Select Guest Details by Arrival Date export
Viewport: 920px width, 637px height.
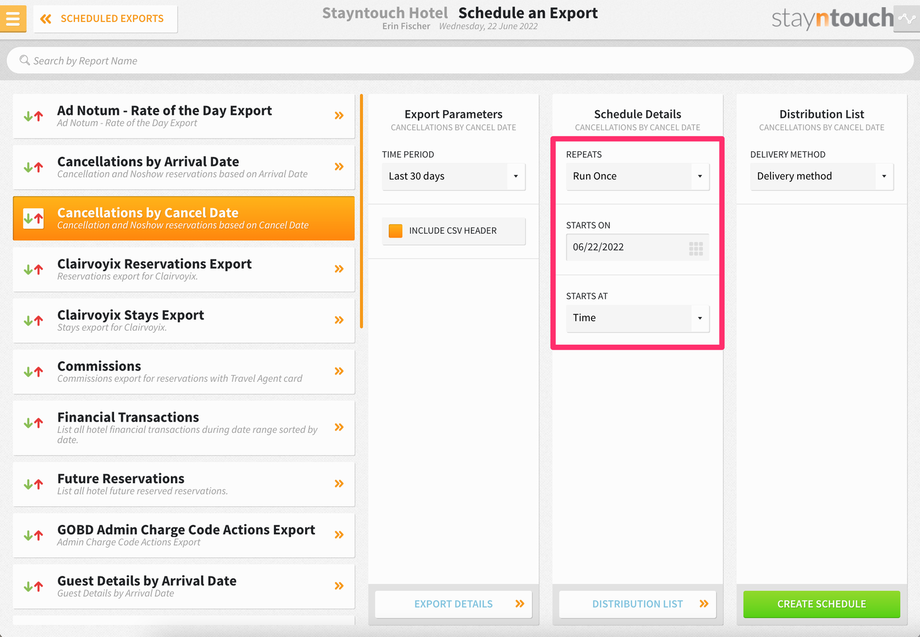tap(184, 586)
